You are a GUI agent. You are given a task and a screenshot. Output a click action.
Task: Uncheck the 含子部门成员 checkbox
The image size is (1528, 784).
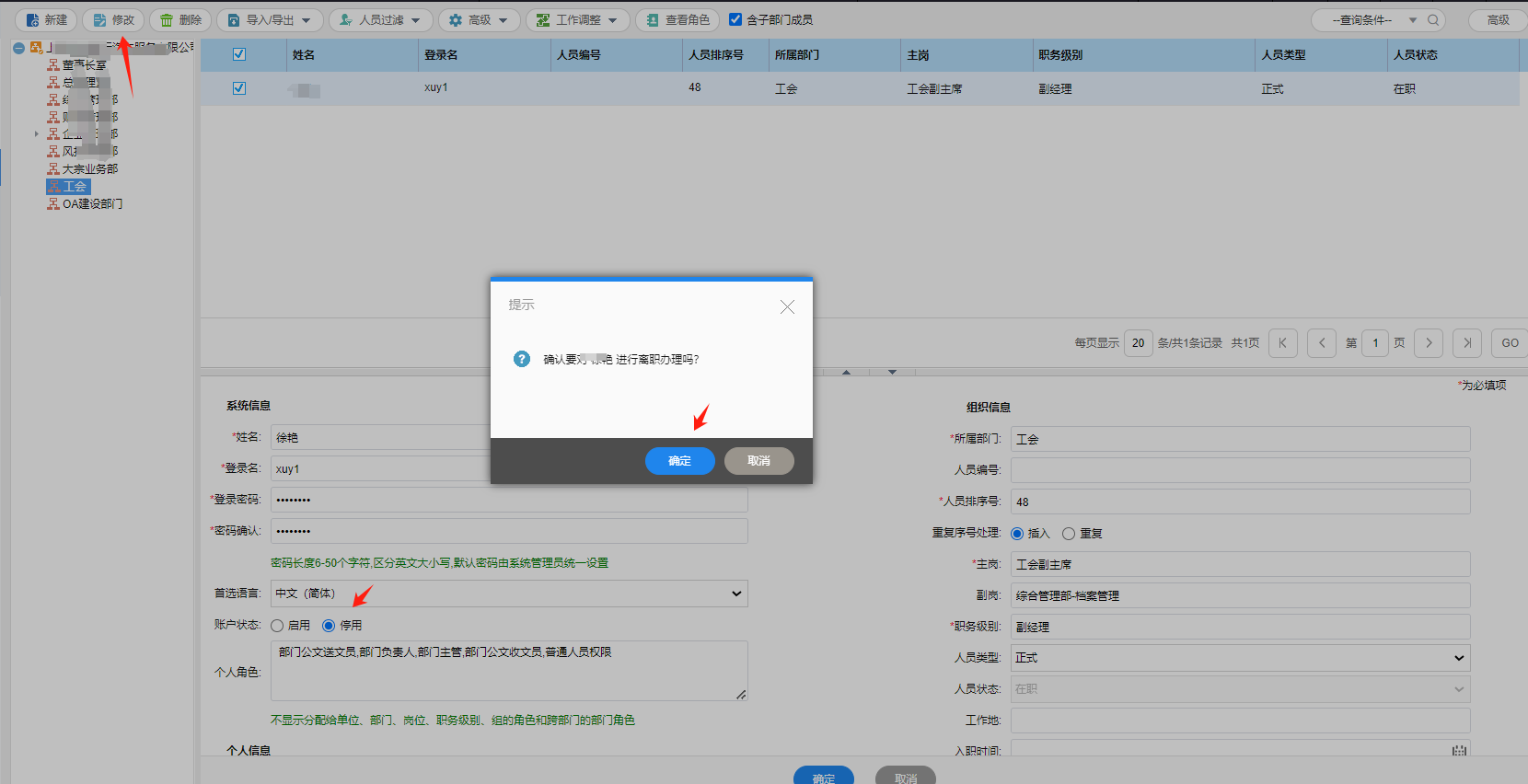(735, 19)
